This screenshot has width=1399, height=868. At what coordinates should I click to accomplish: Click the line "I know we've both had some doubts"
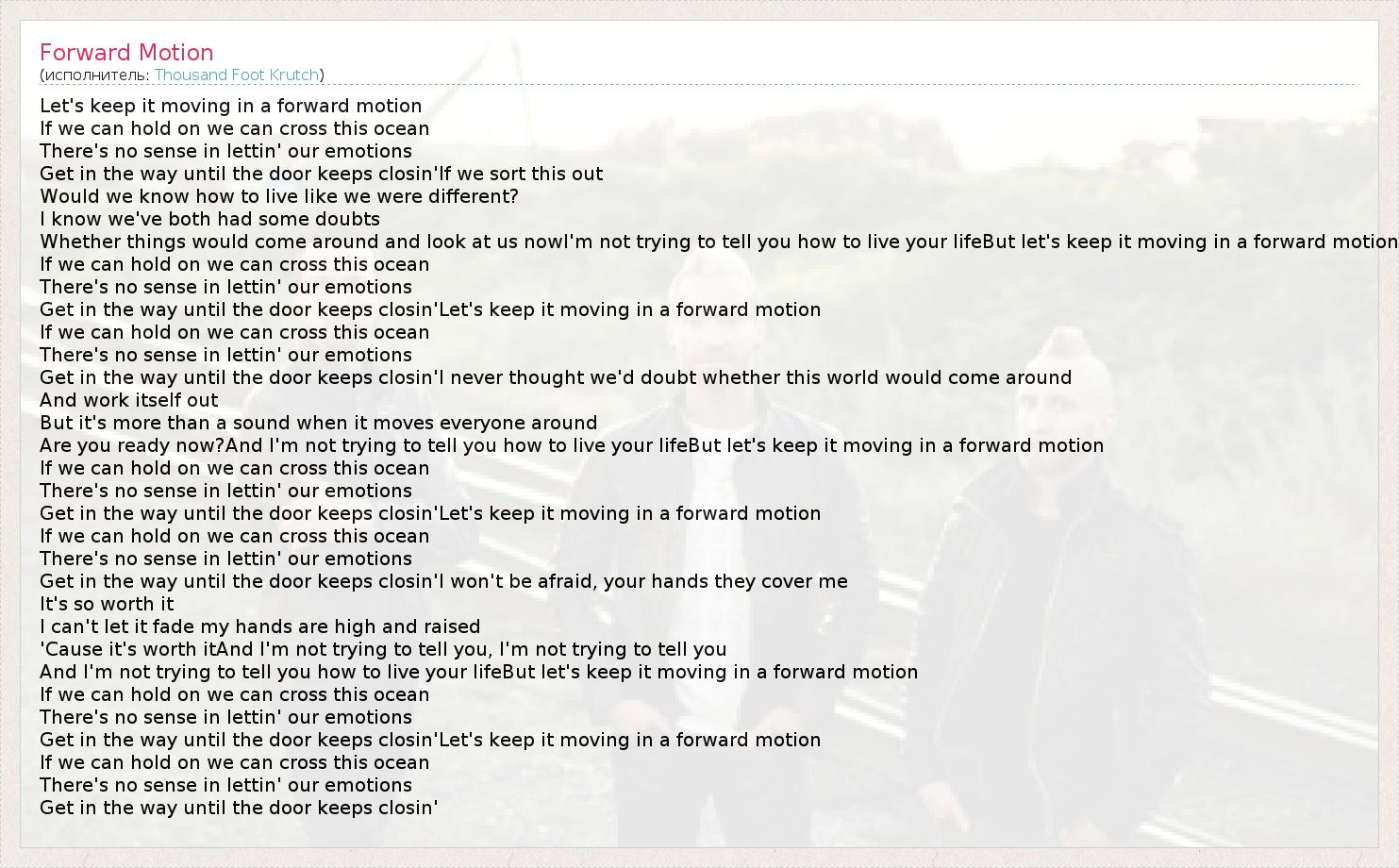click(x=209, y=220)
